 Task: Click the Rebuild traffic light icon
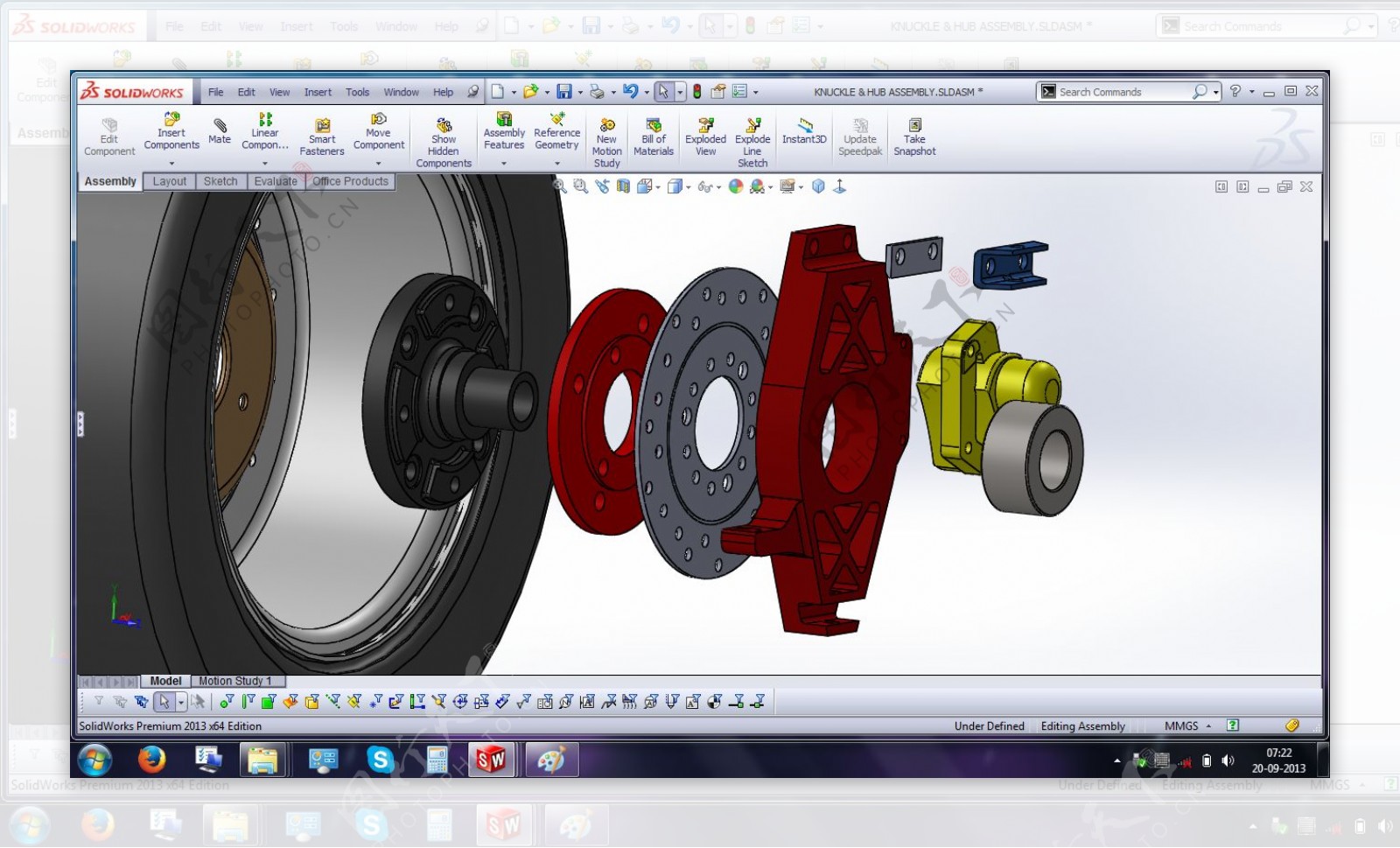pyautogui.click(x=697, y=91)
